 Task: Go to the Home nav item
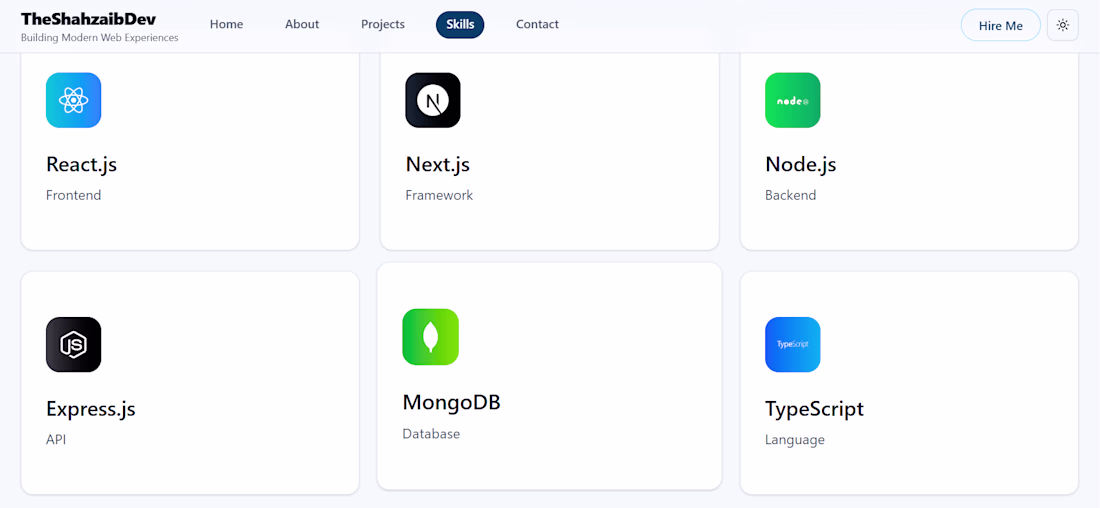pyautogui.click(x=227, y=25)
